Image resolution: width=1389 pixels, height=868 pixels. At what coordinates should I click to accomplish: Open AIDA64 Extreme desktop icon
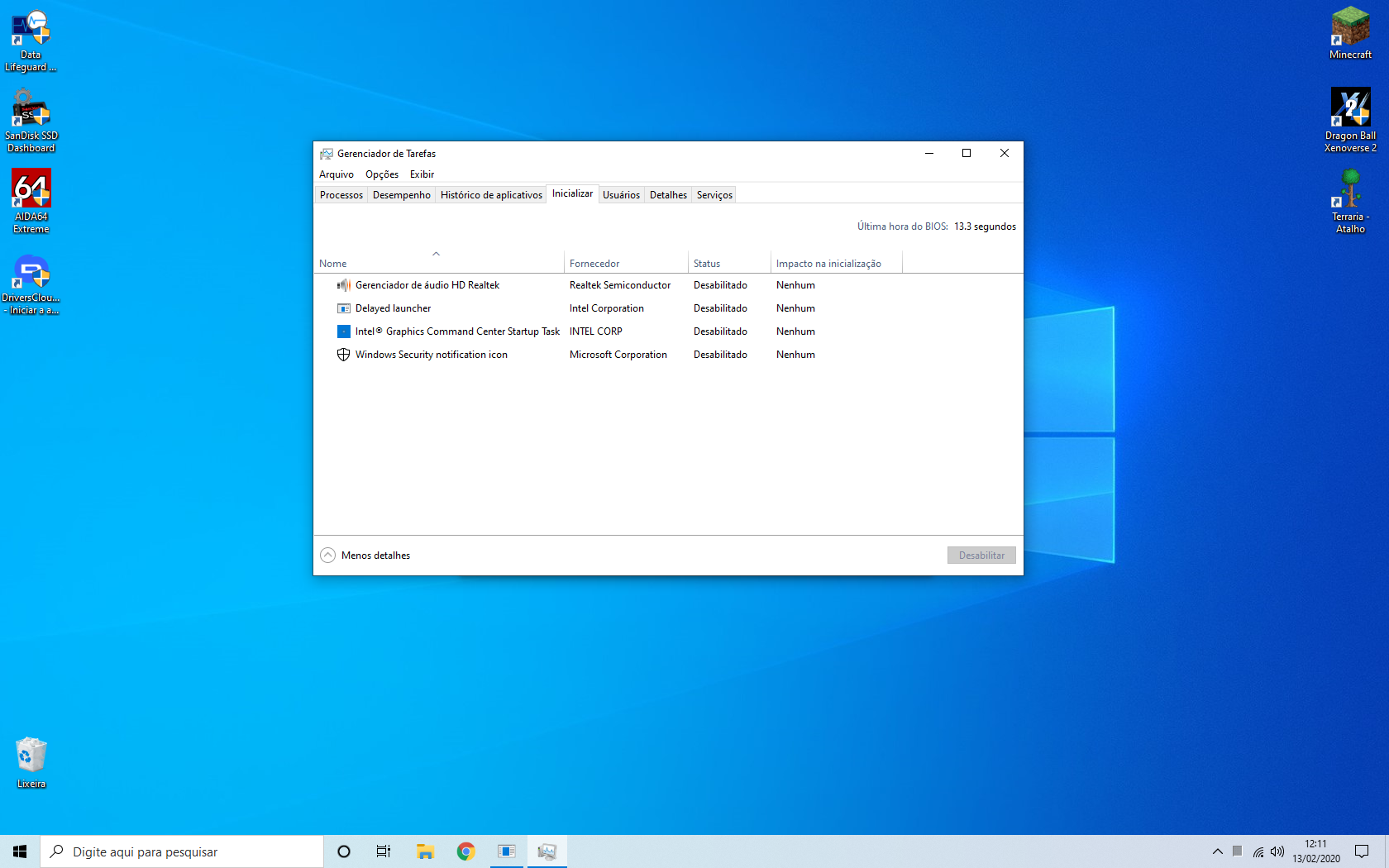31,203
